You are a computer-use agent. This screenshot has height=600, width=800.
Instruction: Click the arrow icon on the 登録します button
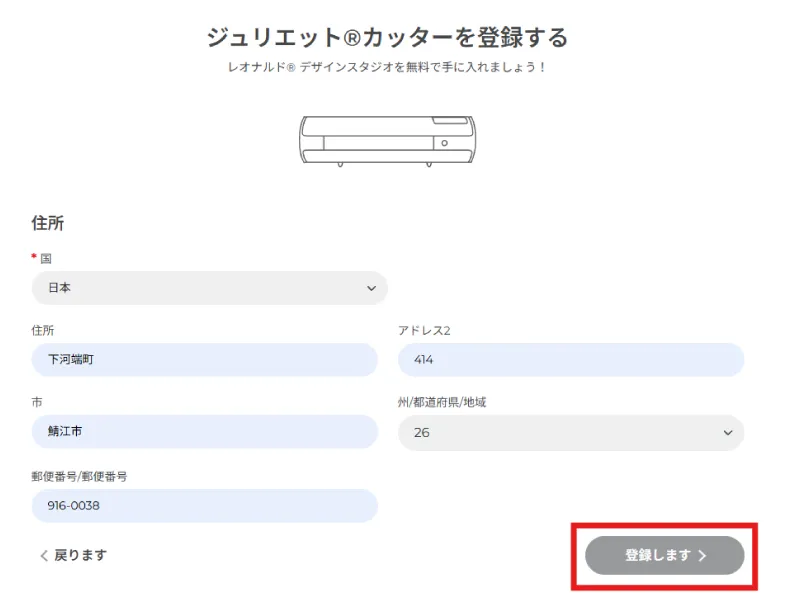pyautogui.click(x=702, y=556)
